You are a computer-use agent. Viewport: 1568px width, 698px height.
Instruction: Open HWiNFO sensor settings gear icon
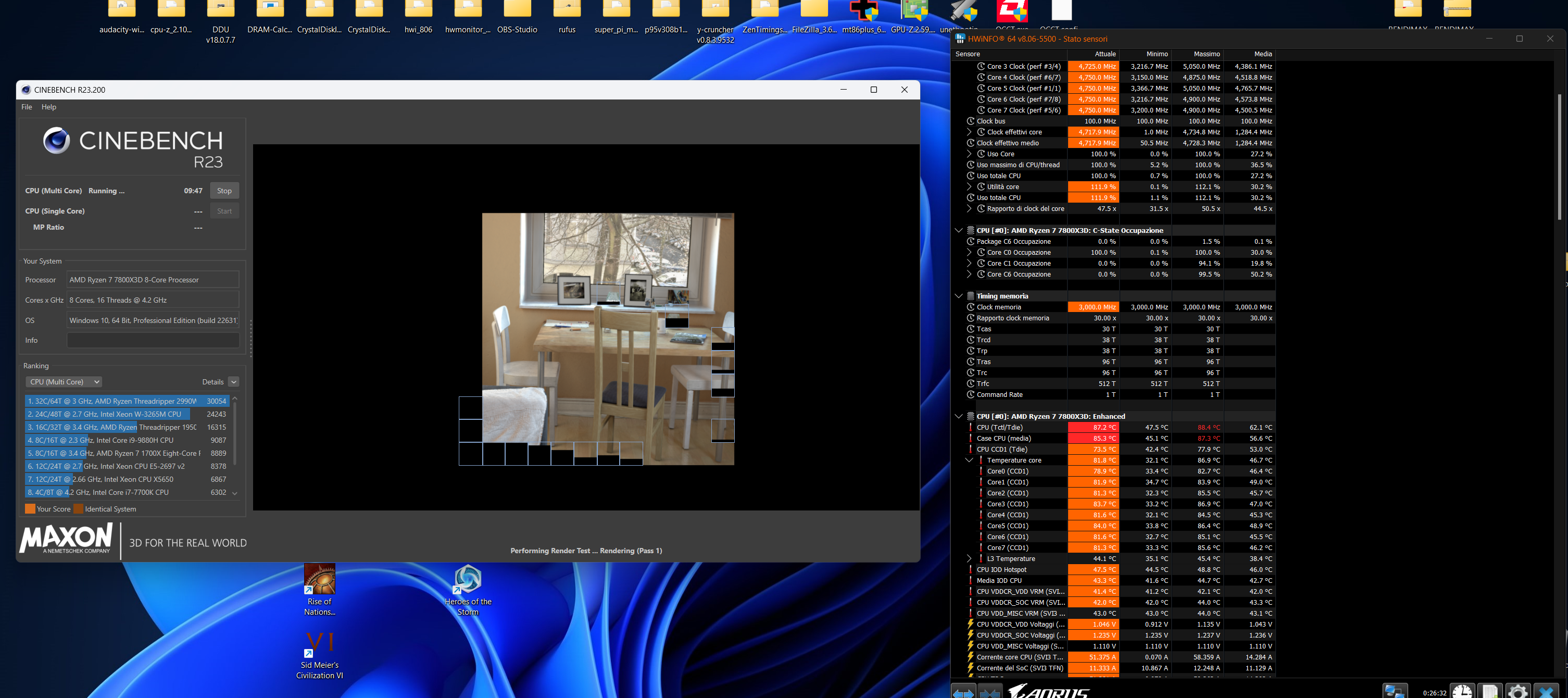[x=1517, y=692]
